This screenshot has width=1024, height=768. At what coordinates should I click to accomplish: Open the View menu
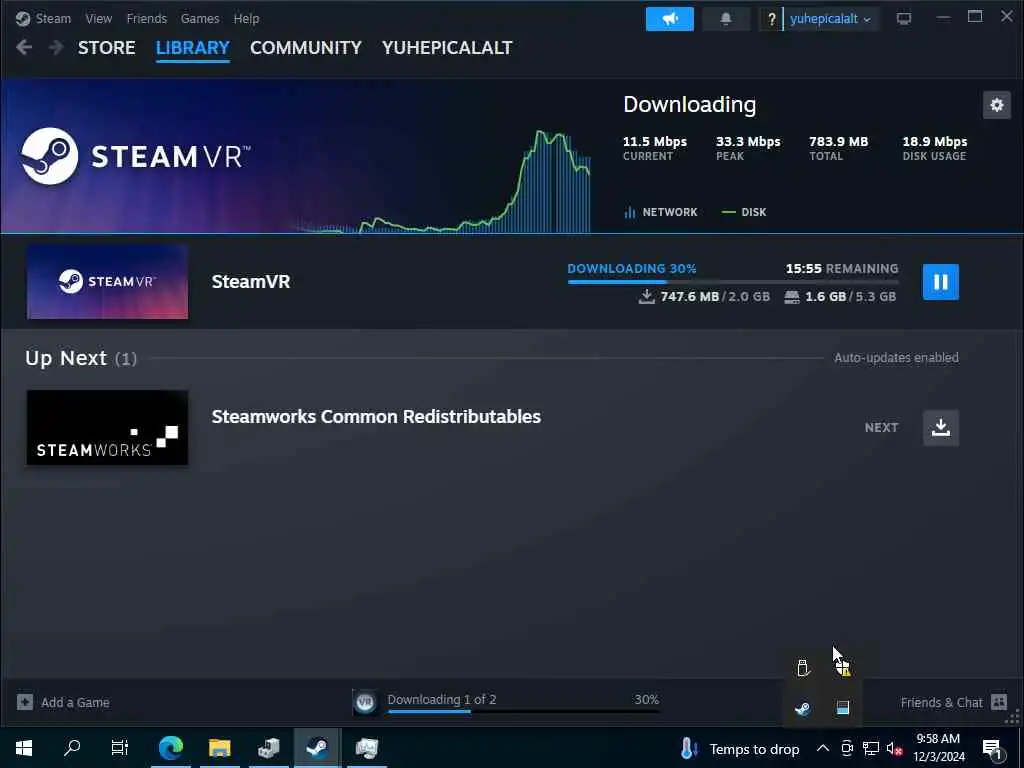99,18
